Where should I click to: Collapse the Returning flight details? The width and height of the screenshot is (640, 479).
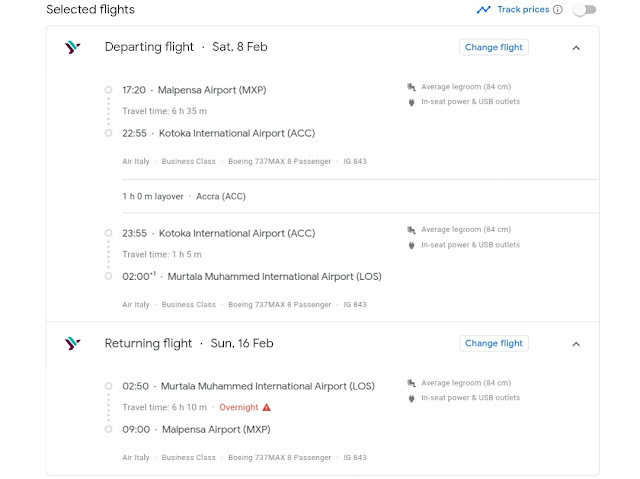click(576, 343)
